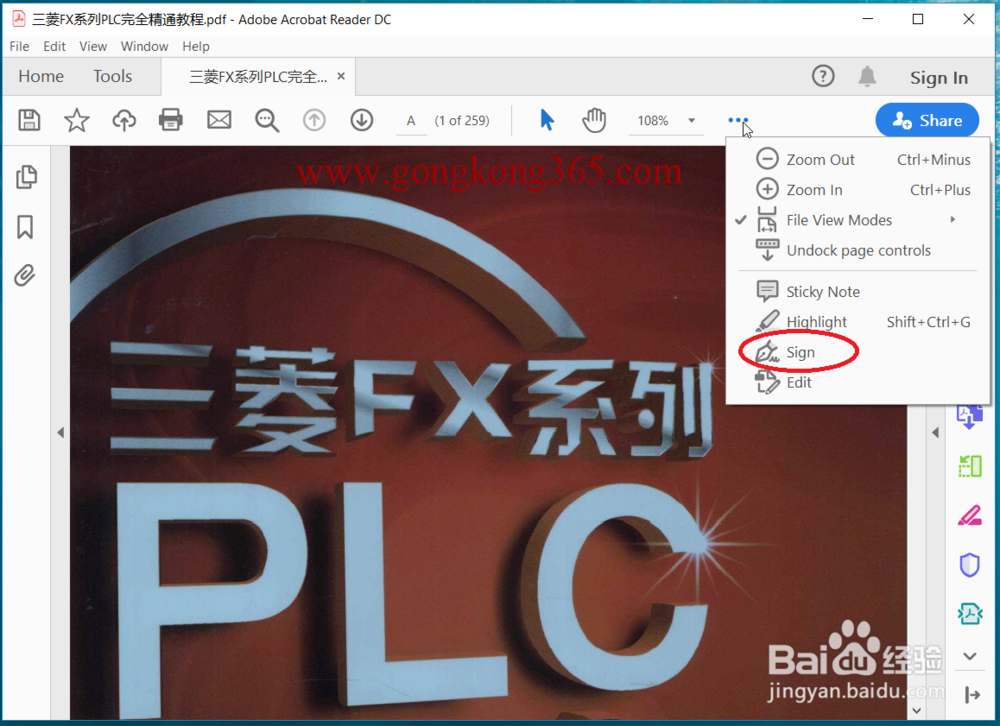This screenshot has width=1000, height=726.
Task: Open the Window menu
Action: click(x=145, y=46)
